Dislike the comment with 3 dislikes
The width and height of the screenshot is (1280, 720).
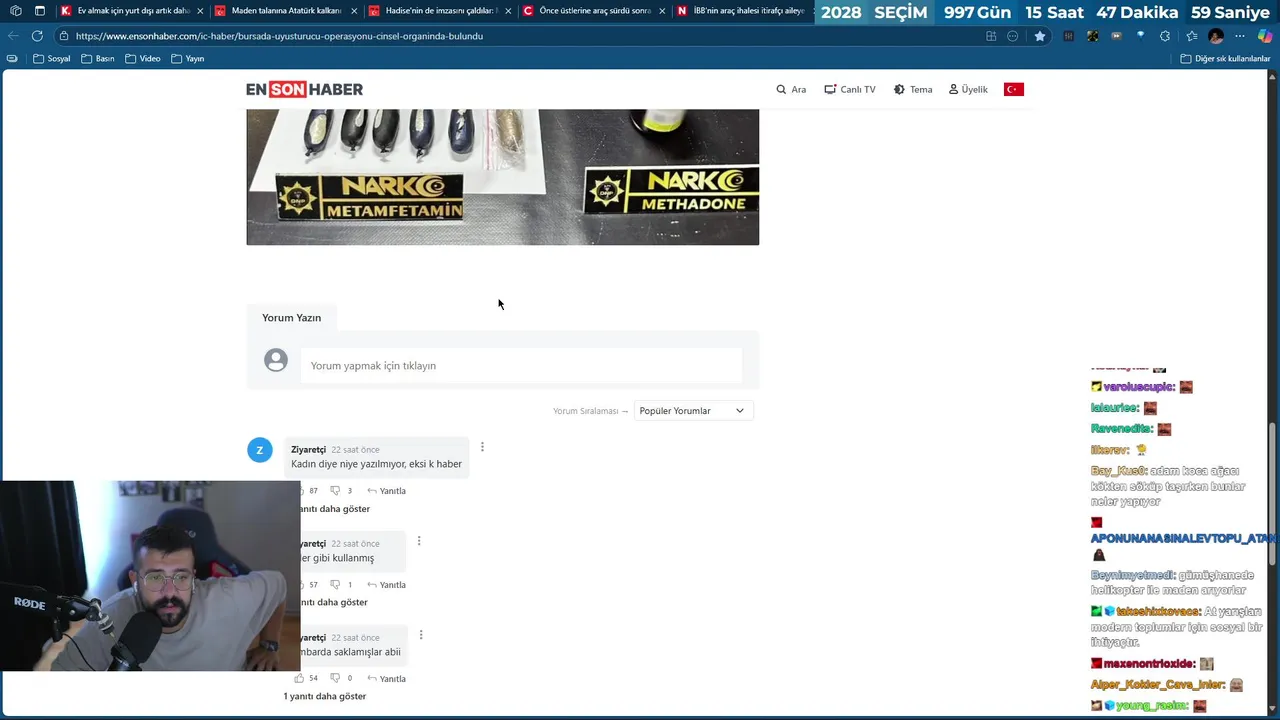point(335,491)
